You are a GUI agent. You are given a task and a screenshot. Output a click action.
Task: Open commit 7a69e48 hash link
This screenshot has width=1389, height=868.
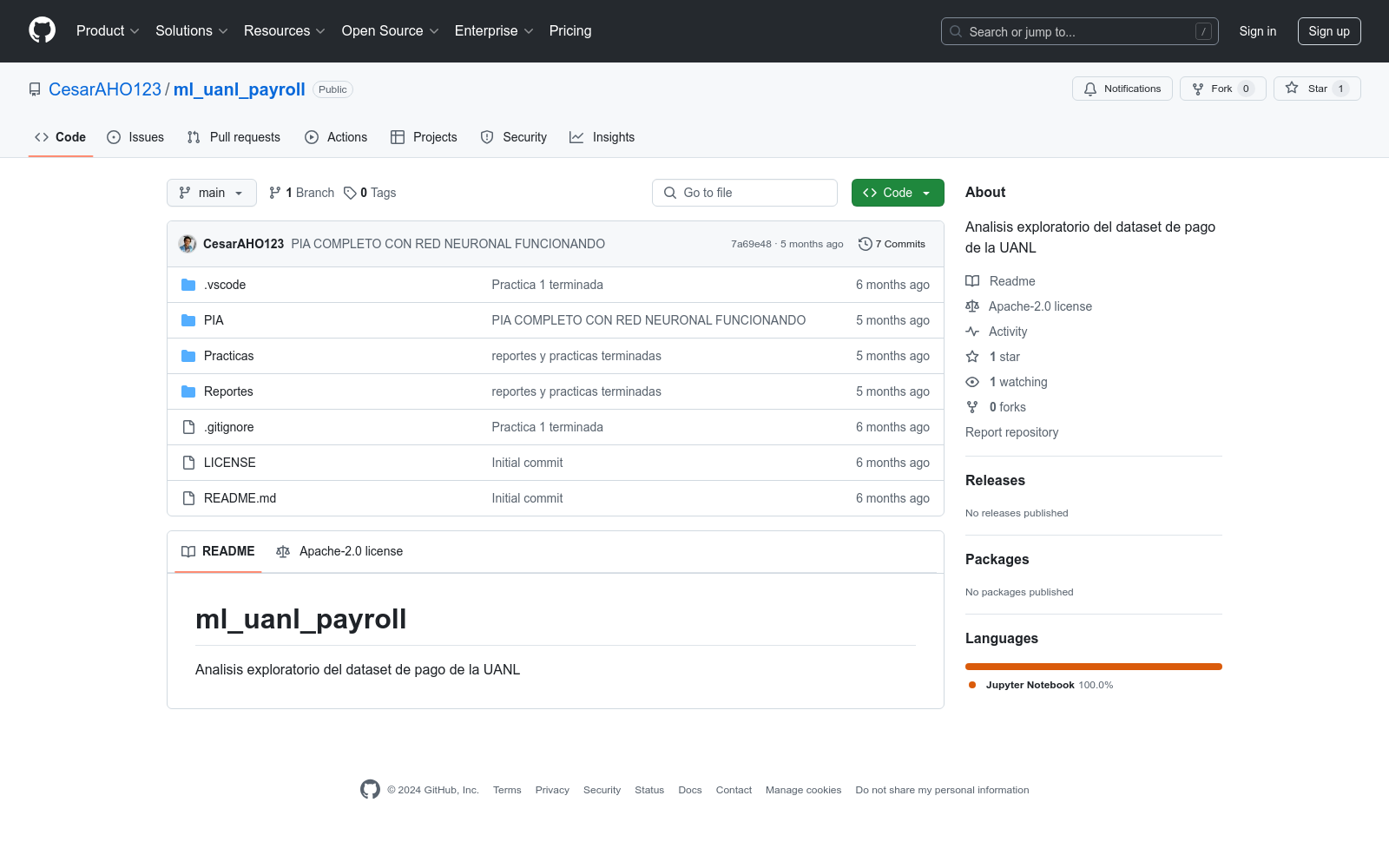coord(751,244)
